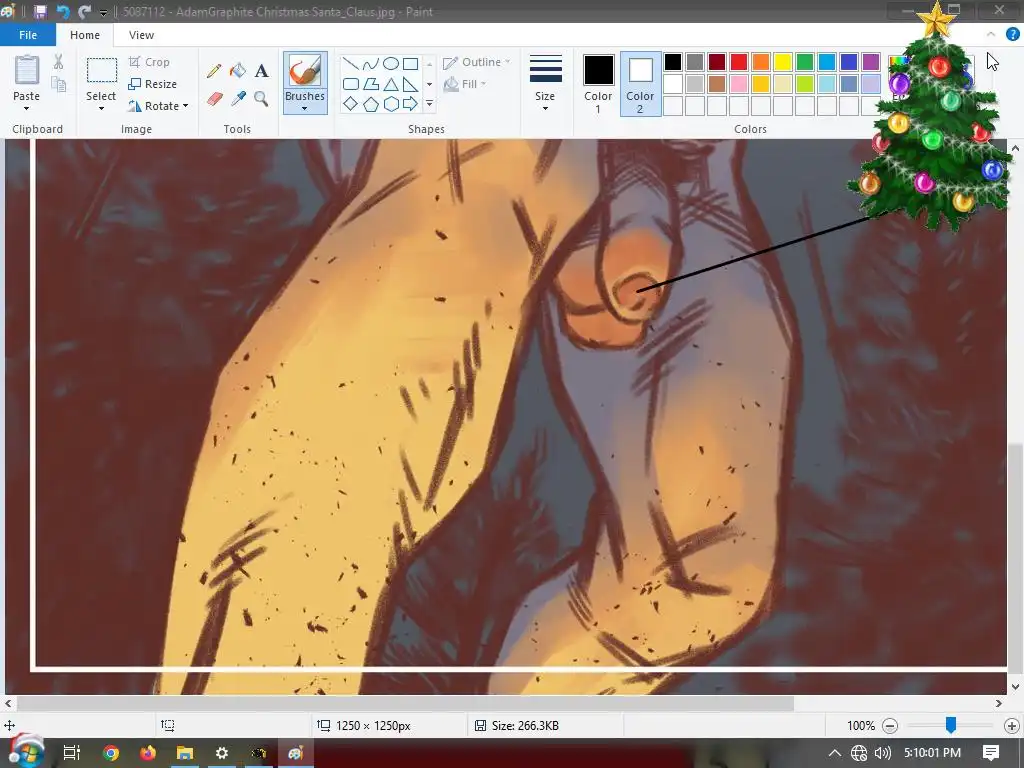
Task: Select the Text tool
Action: tap(262, 71)
